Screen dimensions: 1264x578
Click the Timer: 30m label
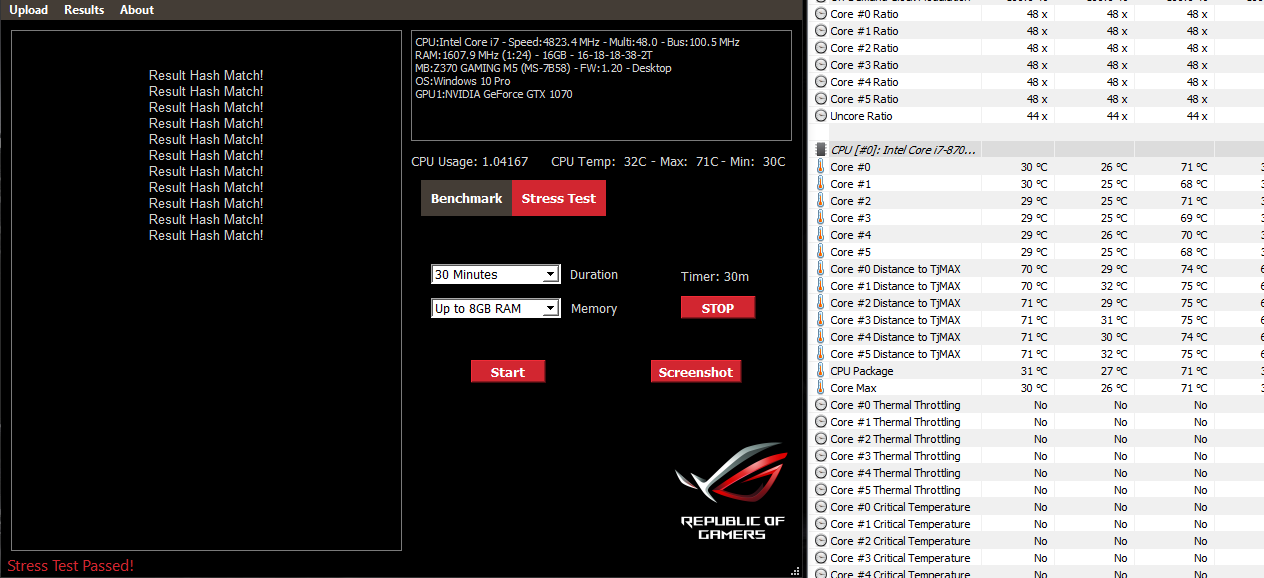click(715, 277)
